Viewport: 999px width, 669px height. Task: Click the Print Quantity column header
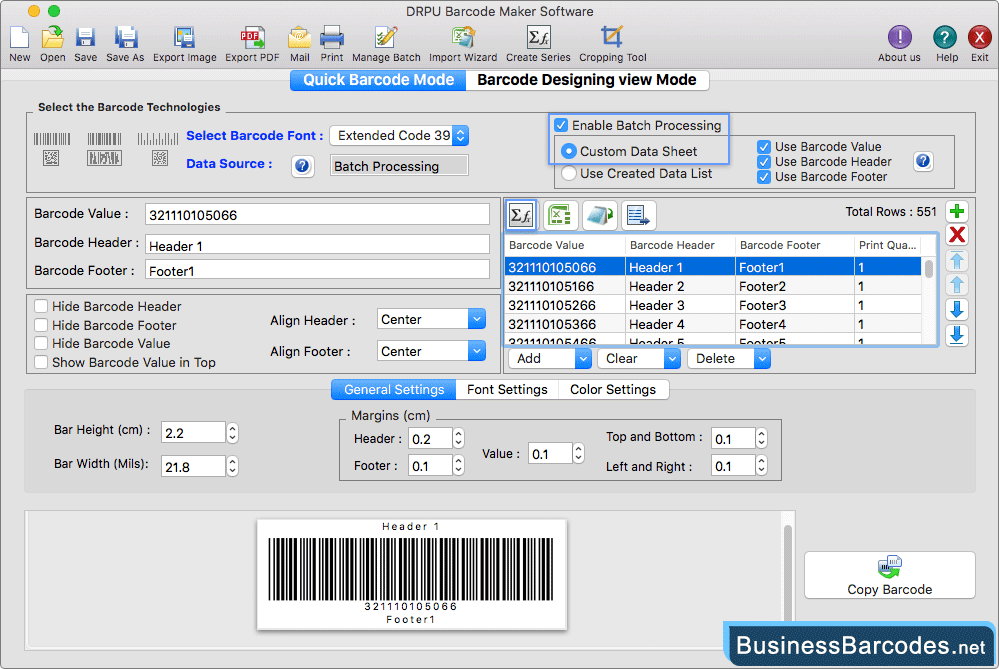pos(888,245)
